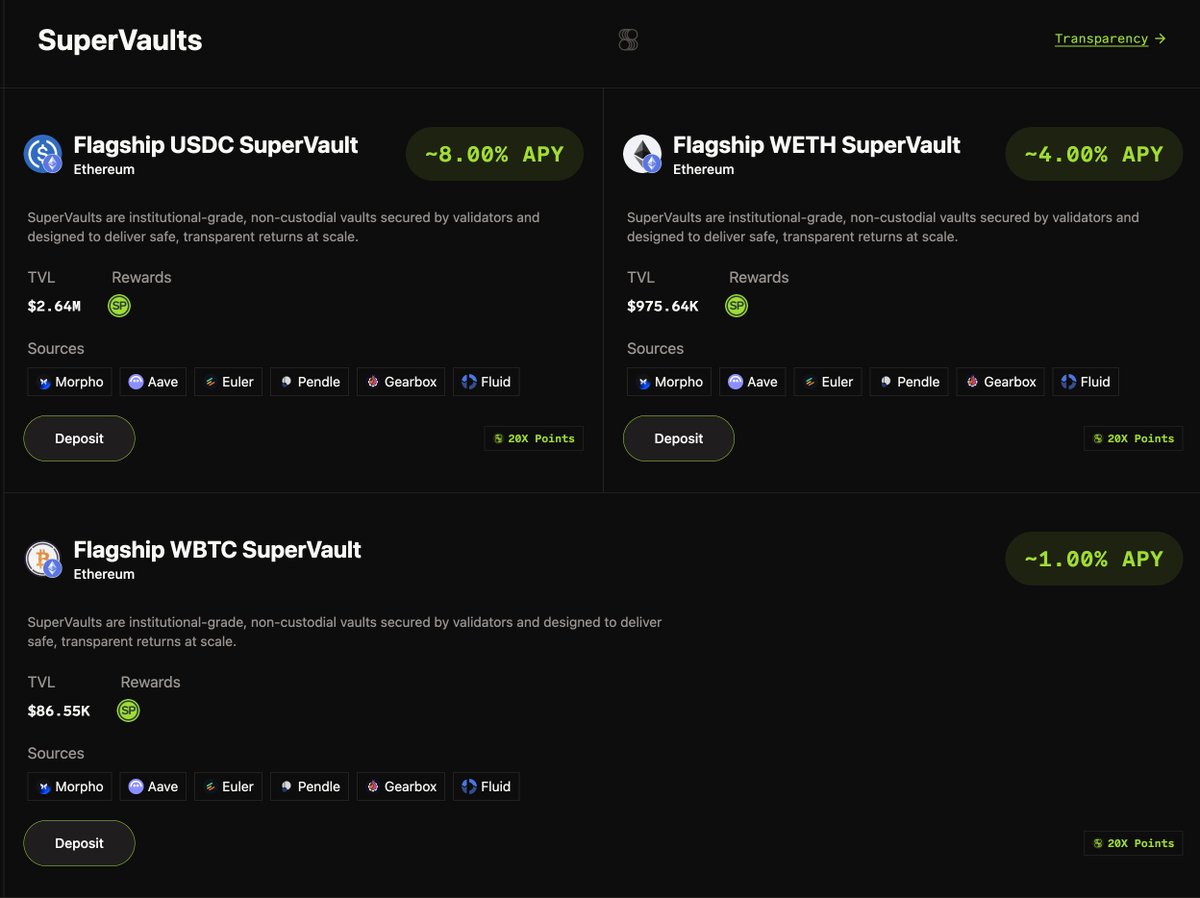Screen dimensions: 1200x898
Task: Click the 20X Points badge in USDC vault
Action: point(534,438)
